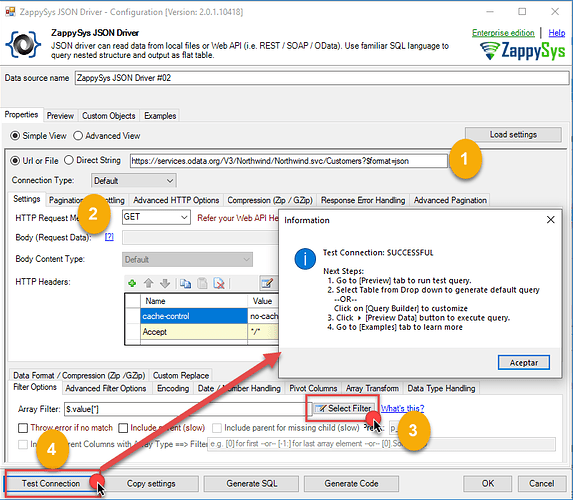The width and height of the screenshot is (573, 500).
Task: Click the Generate SQL button
Action: pos(251,484)
